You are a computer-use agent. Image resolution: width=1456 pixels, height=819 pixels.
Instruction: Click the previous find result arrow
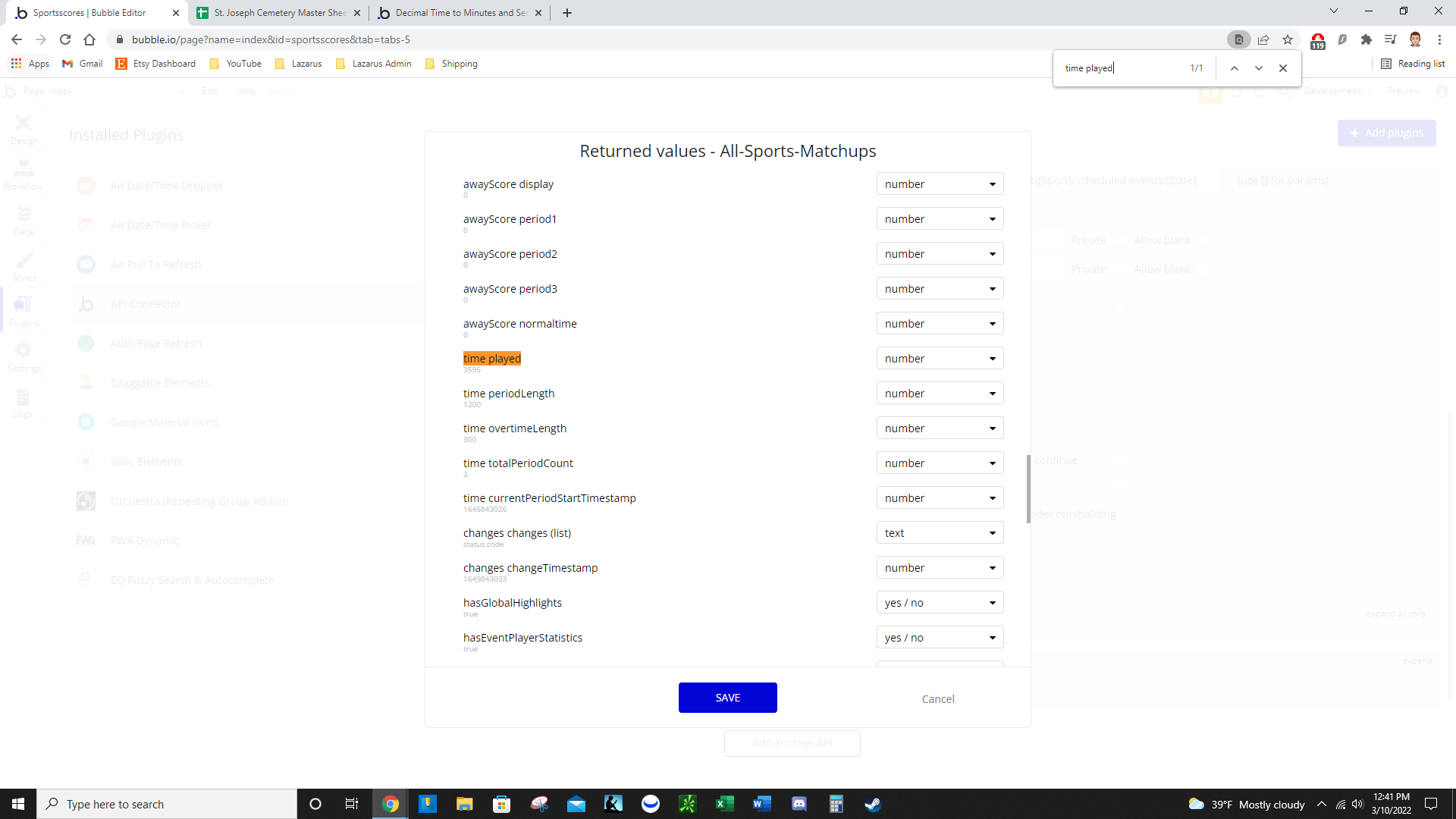tap(1235, 68)
